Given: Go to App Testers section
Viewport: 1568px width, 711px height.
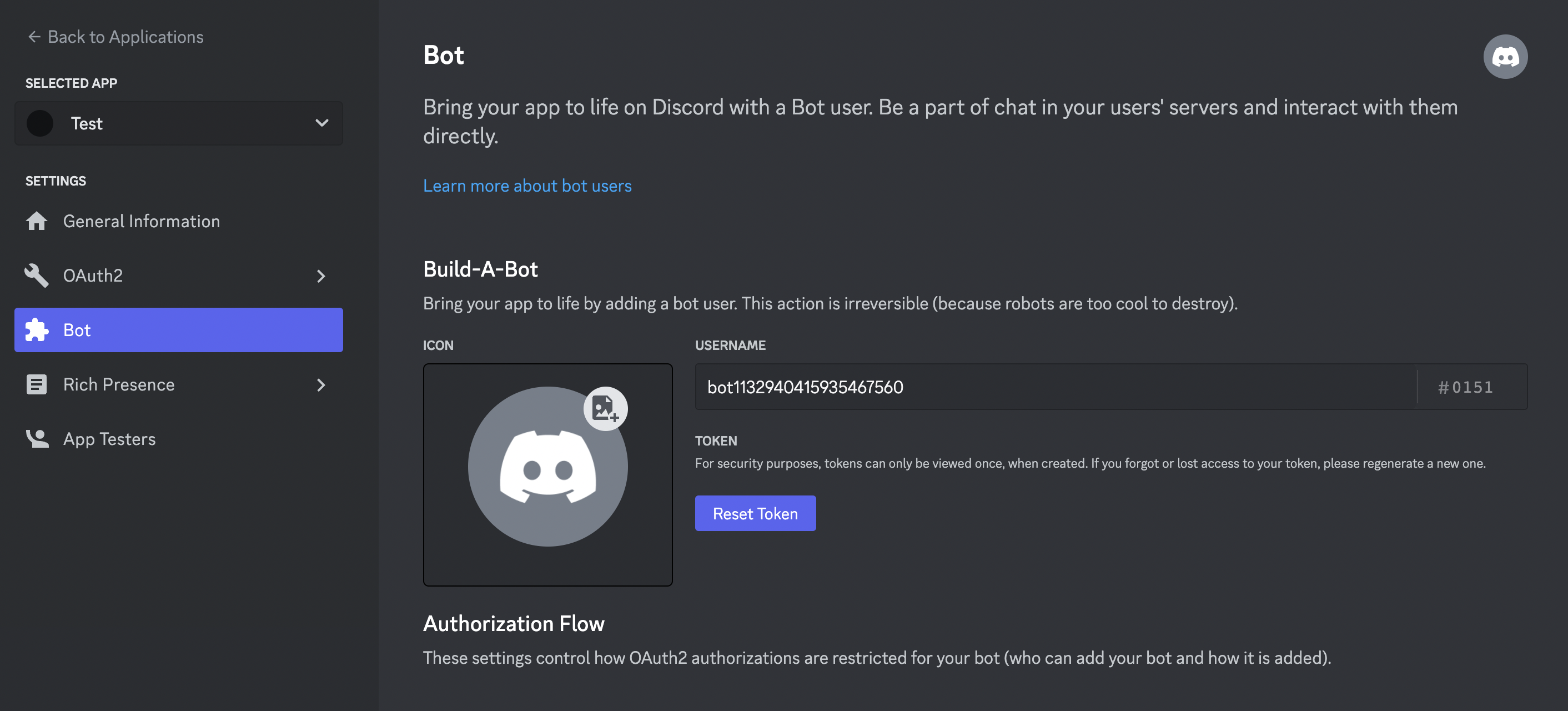Looking at the screenshot, I should 109,439.
